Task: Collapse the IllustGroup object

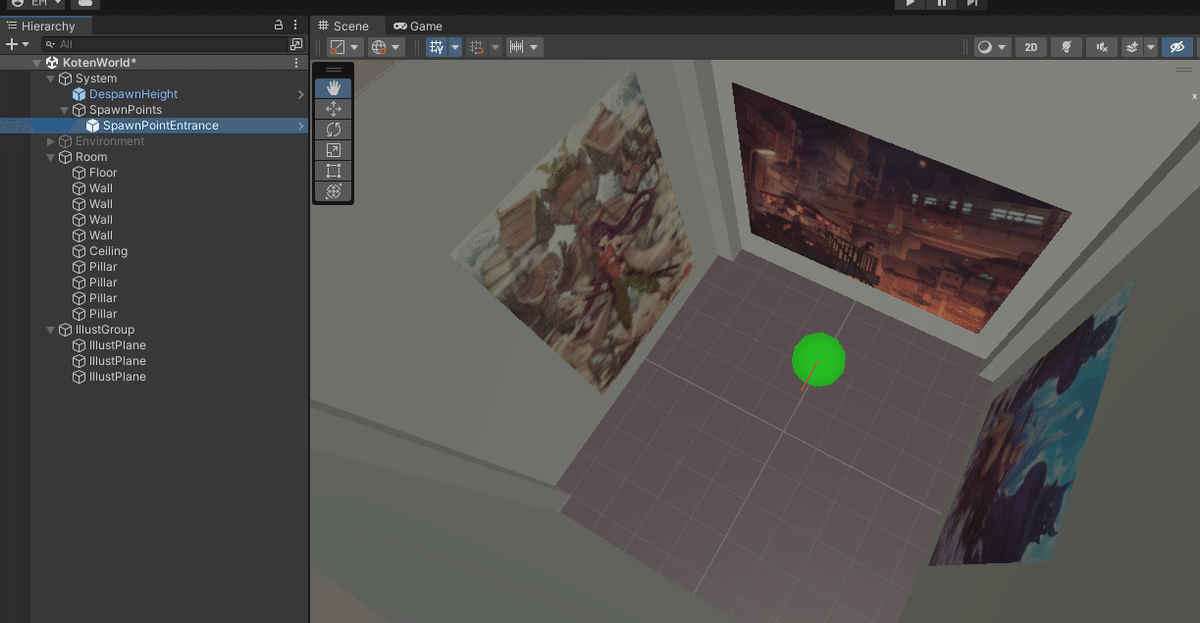Action: 51,329
